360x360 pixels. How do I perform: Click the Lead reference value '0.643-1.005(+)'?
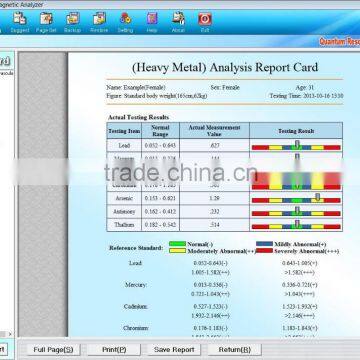pos(299,263)
